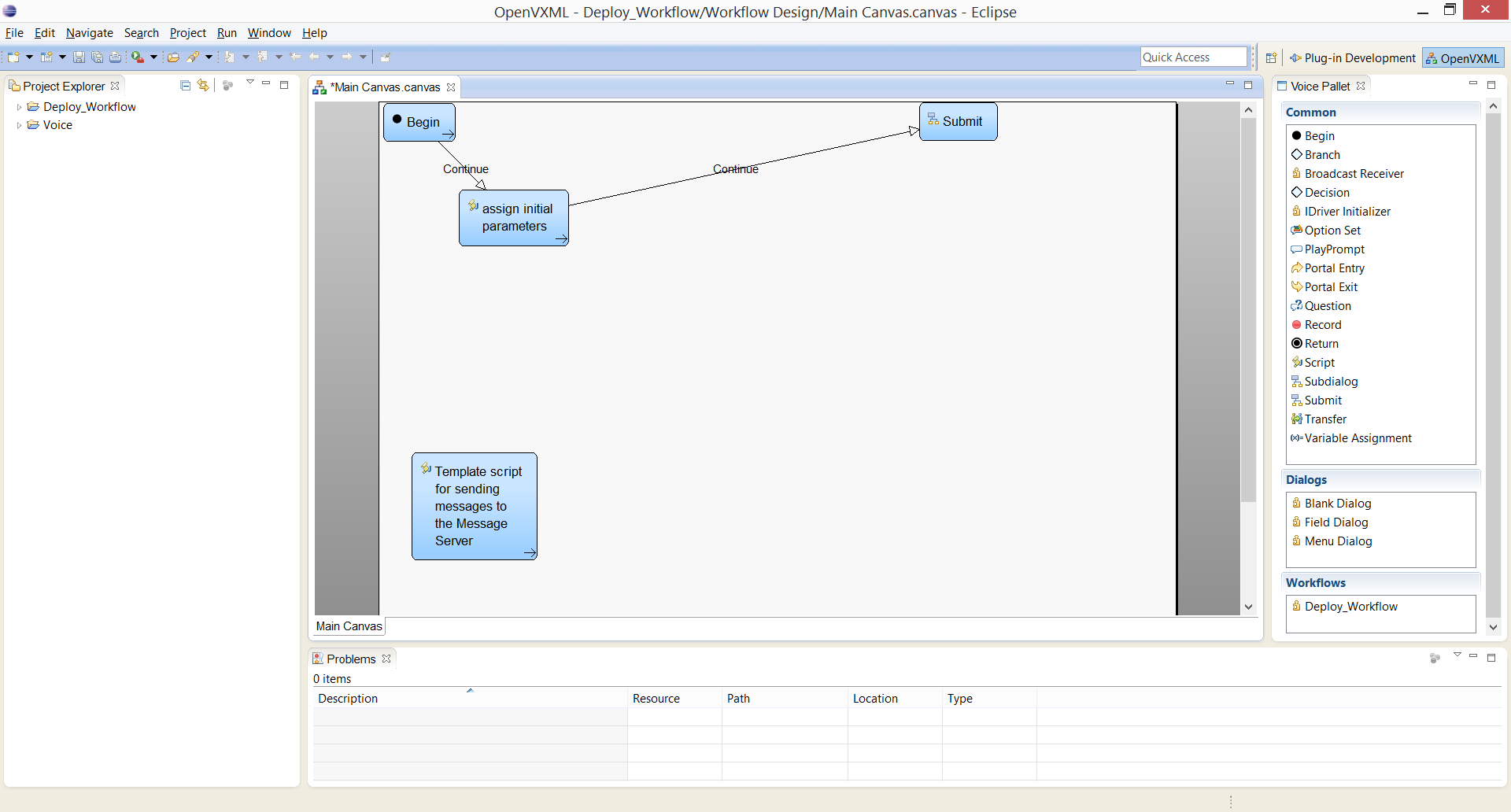This screenshot has width=1511, height=812.
Task: Pick Variable Assignment from the pallet
Action: 1351,438
